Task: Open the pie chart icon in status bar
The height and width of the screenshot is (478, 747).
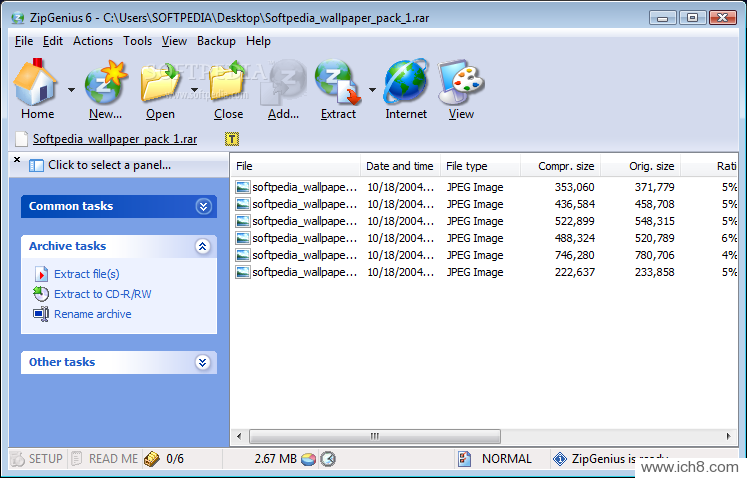Action: (308, 459)
